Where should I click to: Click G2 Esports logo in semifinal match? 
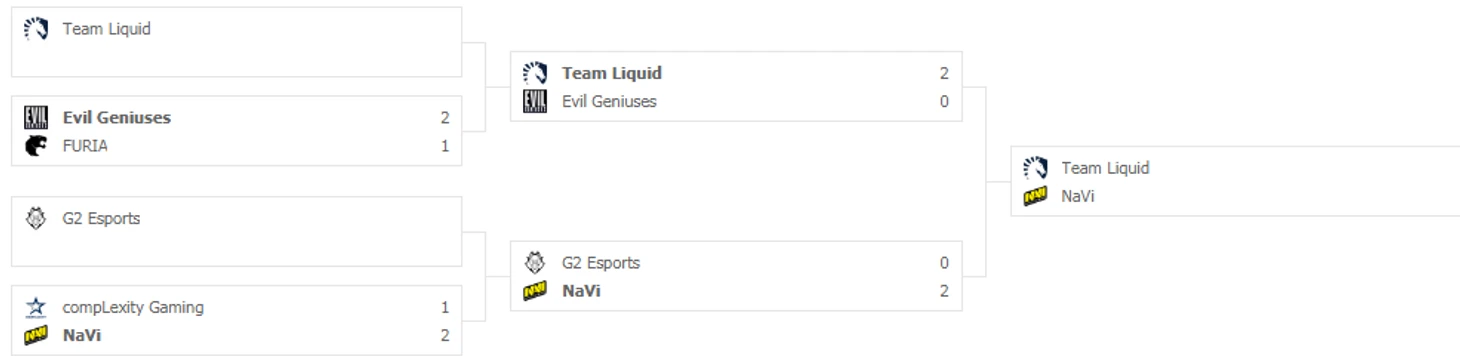click(x=535, y=263)
